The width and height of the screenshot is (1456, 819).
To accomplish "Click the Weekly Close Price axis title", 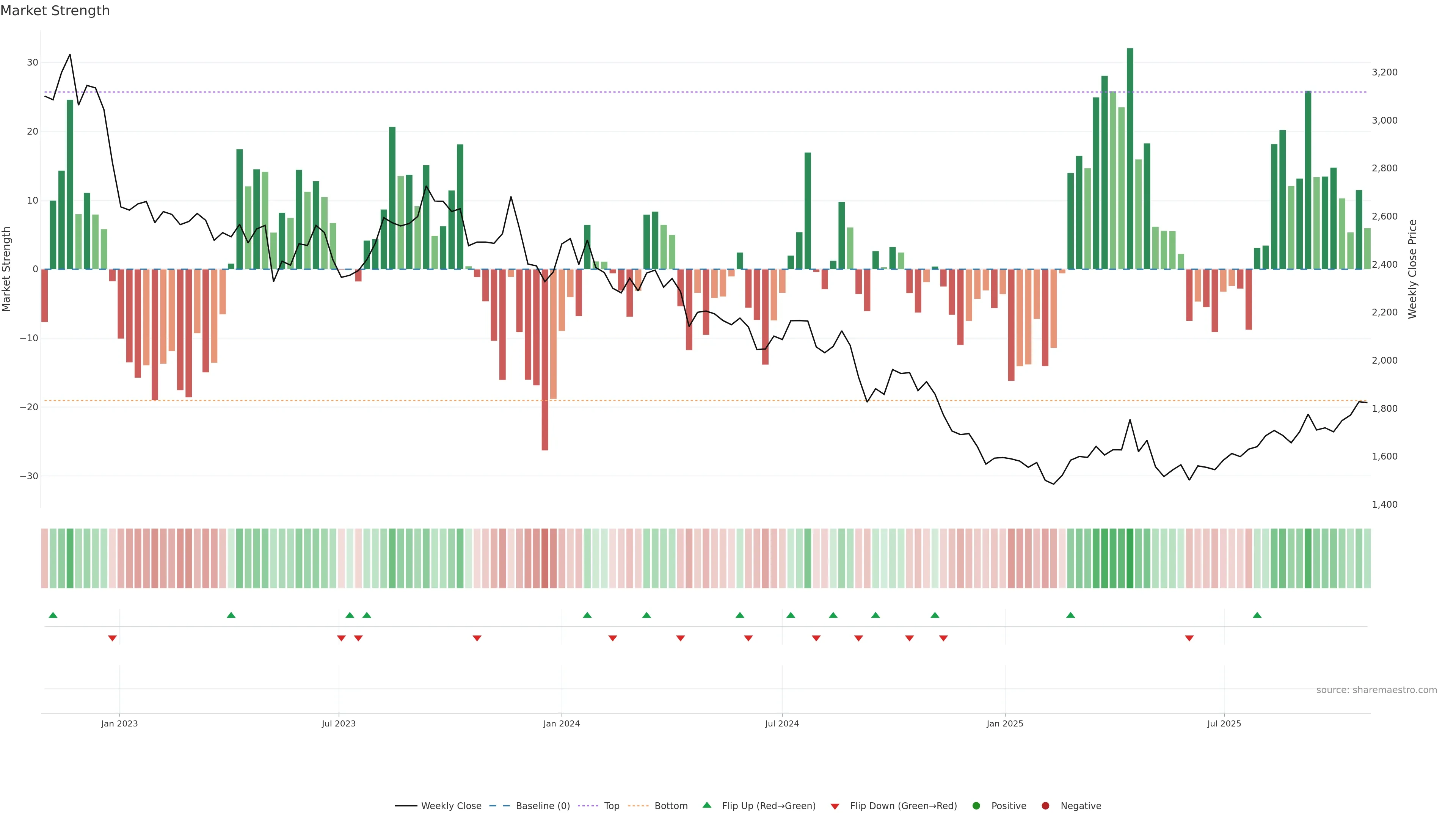I will tap(1412, 269).
